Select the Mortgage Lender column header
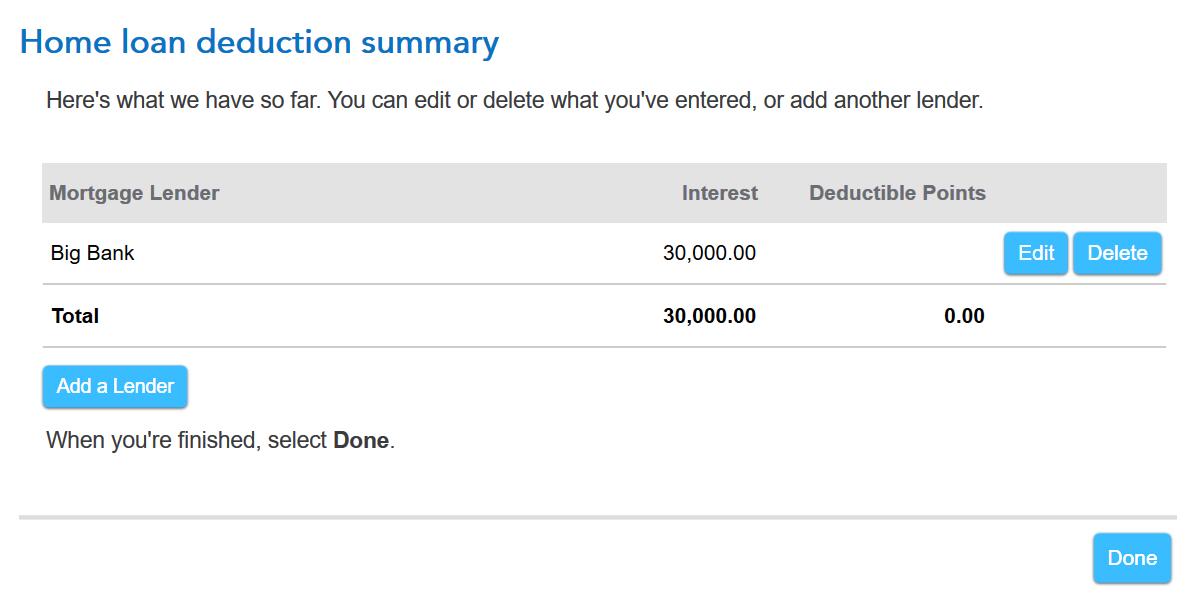Screen dimensions: 1189x603 point(134,193)
